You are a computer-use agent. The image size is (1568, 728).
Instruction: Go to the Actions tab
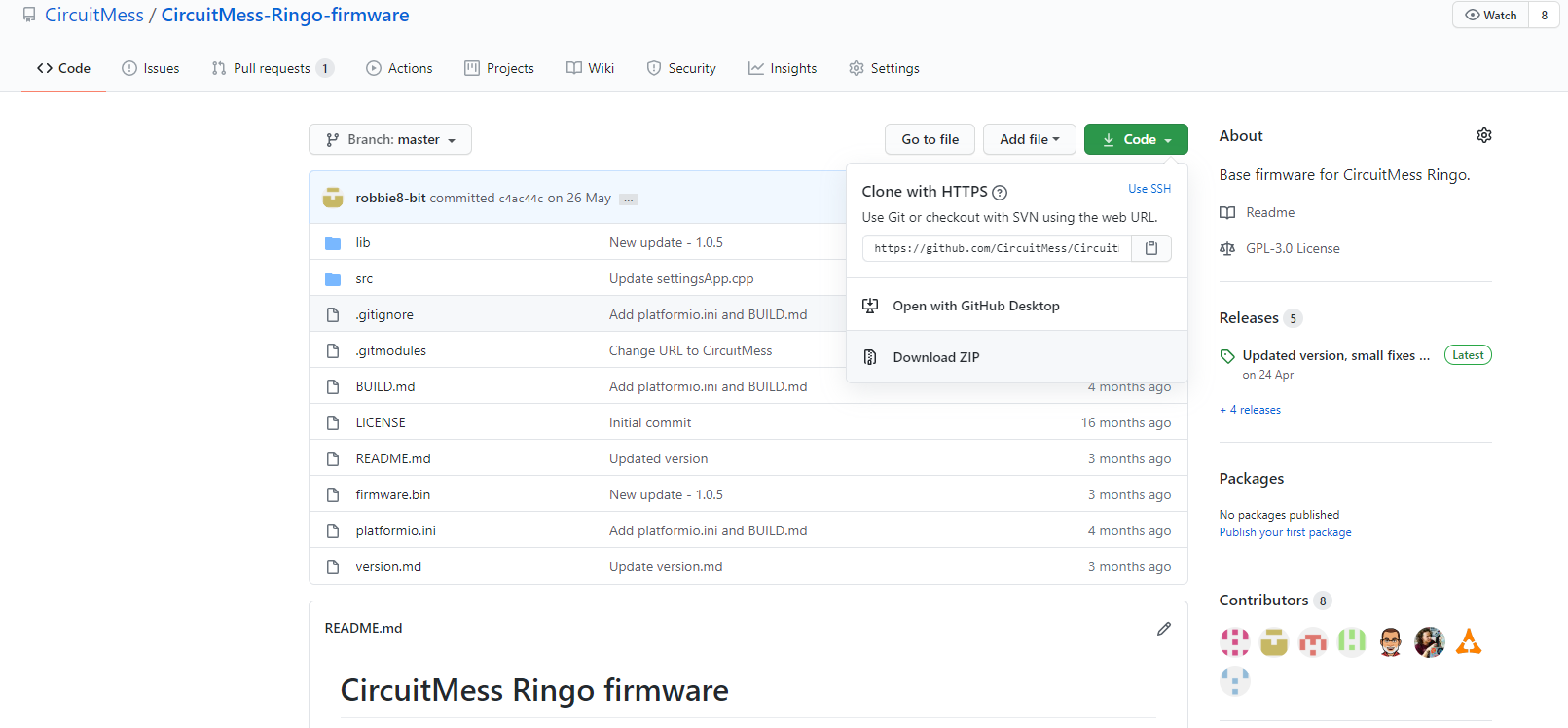coord(399,68)
